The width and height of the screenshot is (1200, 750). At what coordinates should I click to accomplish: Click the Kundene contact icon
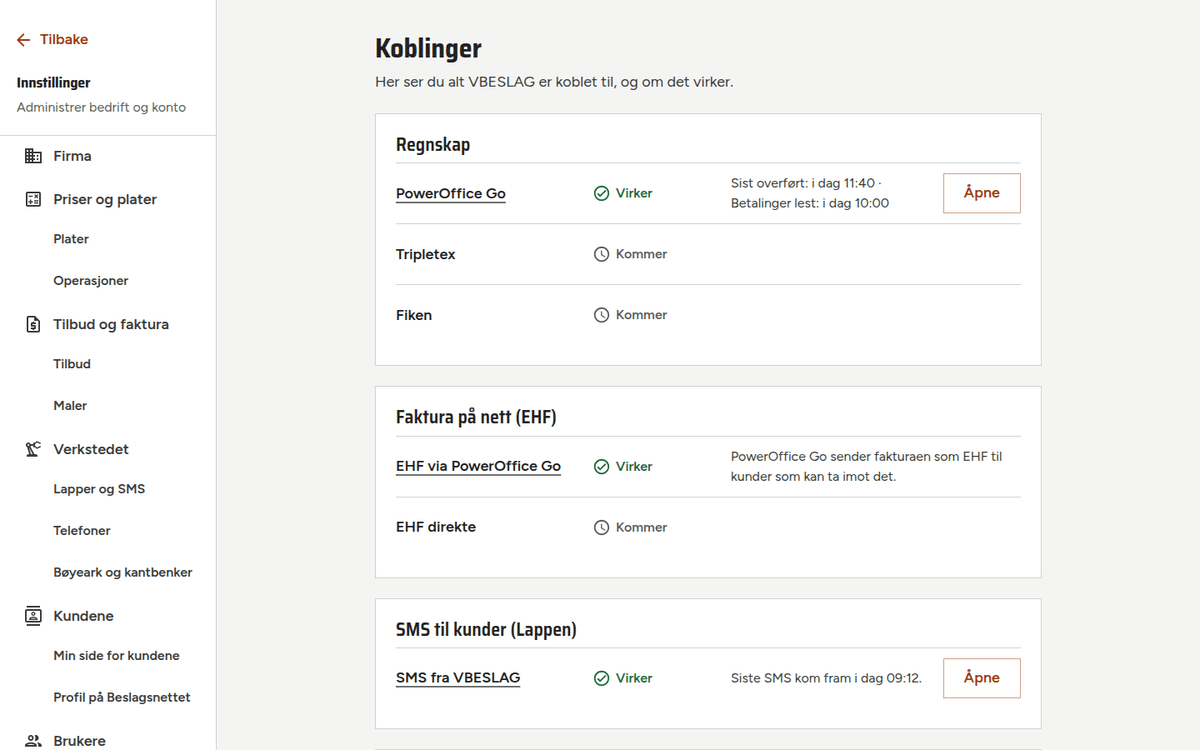(33, 616)
